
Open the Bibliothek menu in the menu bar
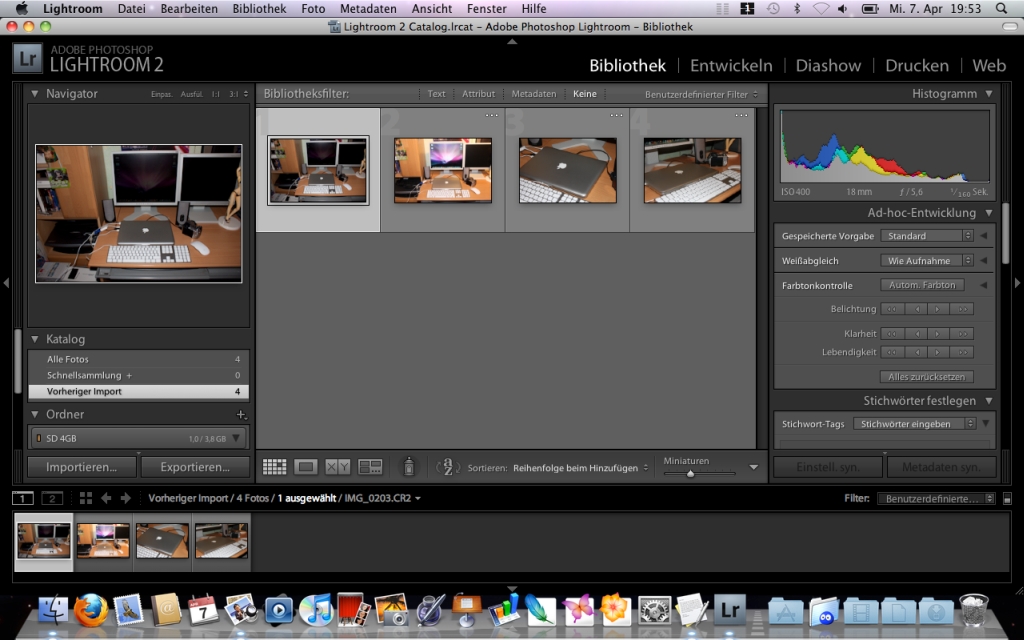(x=259, y=8)
